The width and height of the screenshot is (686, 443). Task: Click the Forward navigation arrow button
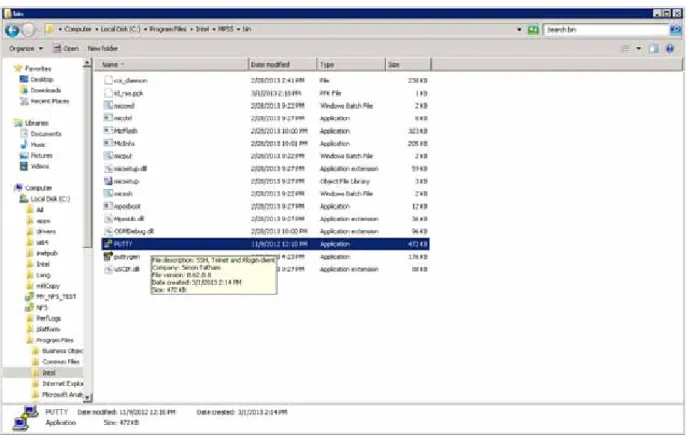(29, 30)
